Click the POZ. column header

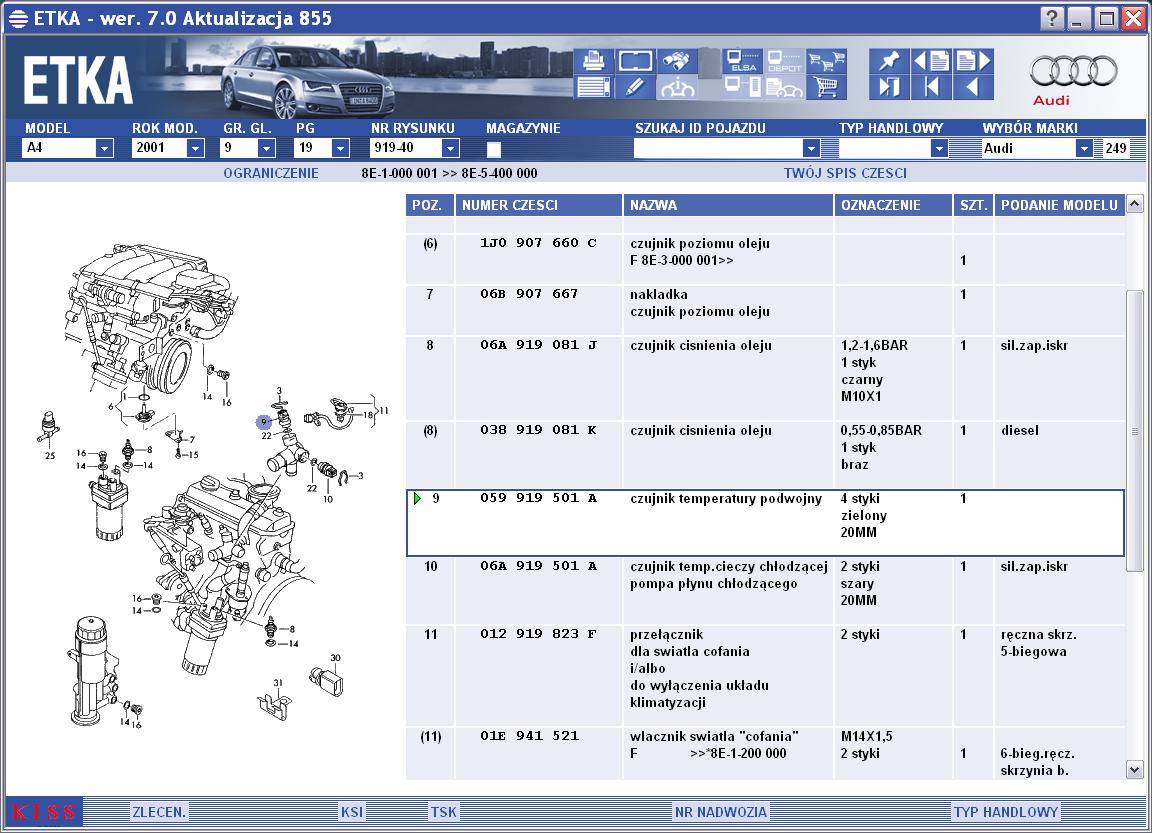[x=429, y=205]
